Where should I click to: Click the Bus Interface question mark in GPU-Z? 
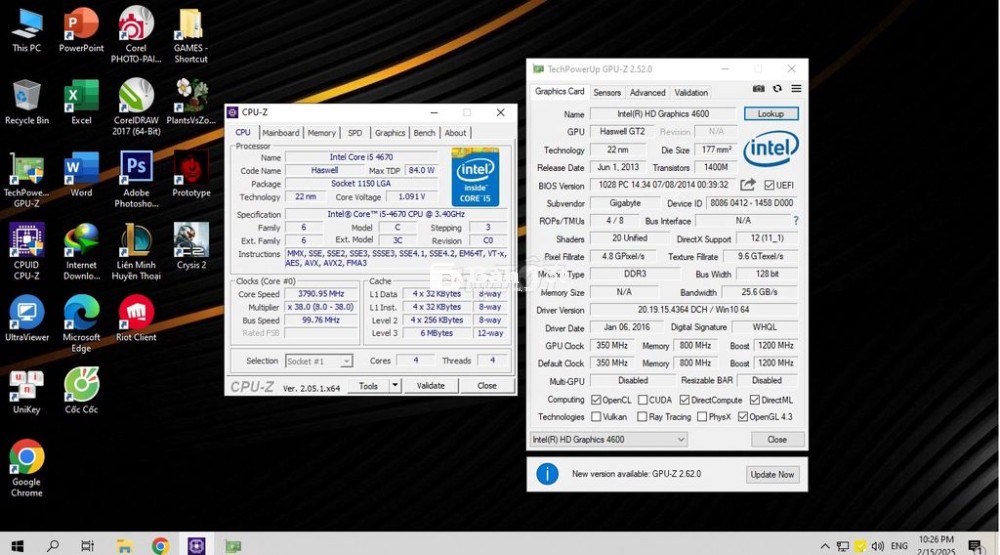[796, 221]
